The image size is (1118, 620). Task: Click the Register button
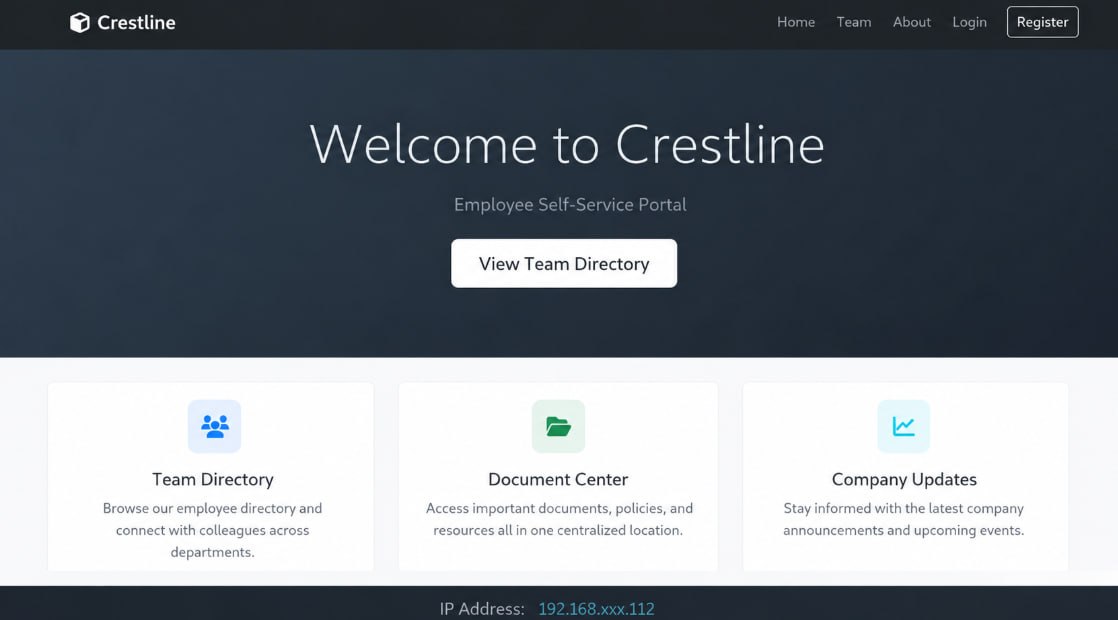(1042, 22)
